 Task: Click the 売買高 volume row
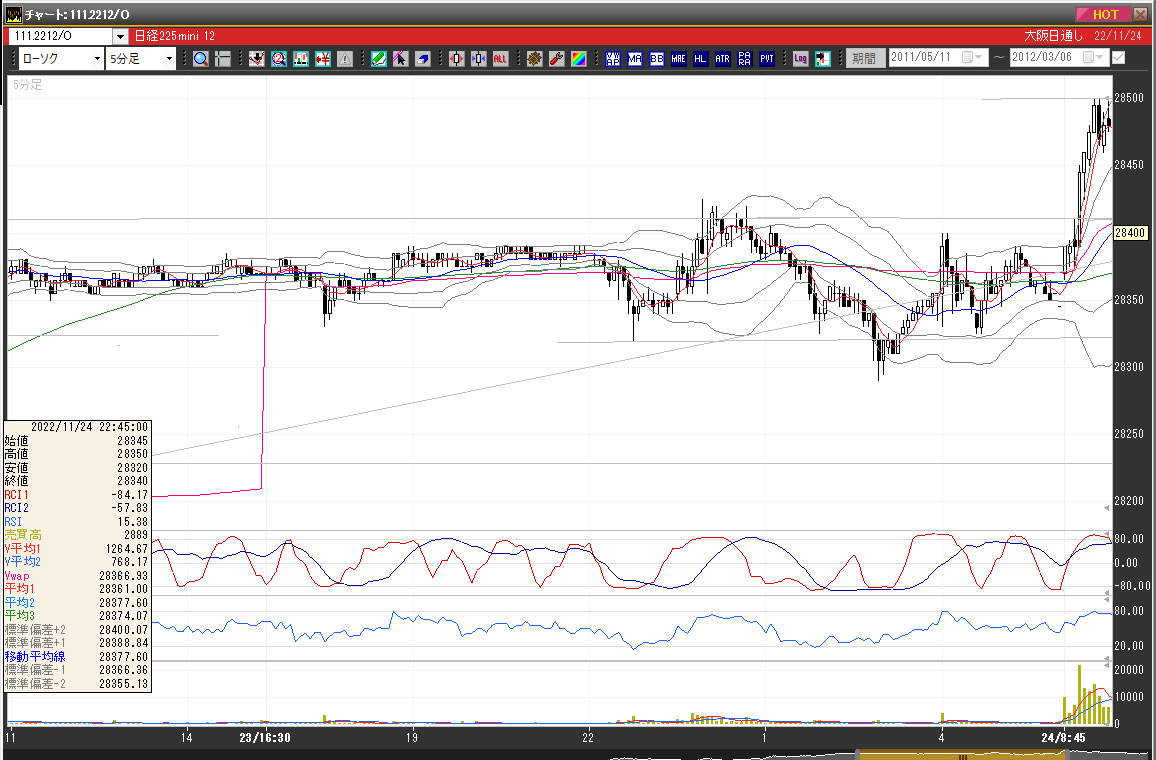77,535
